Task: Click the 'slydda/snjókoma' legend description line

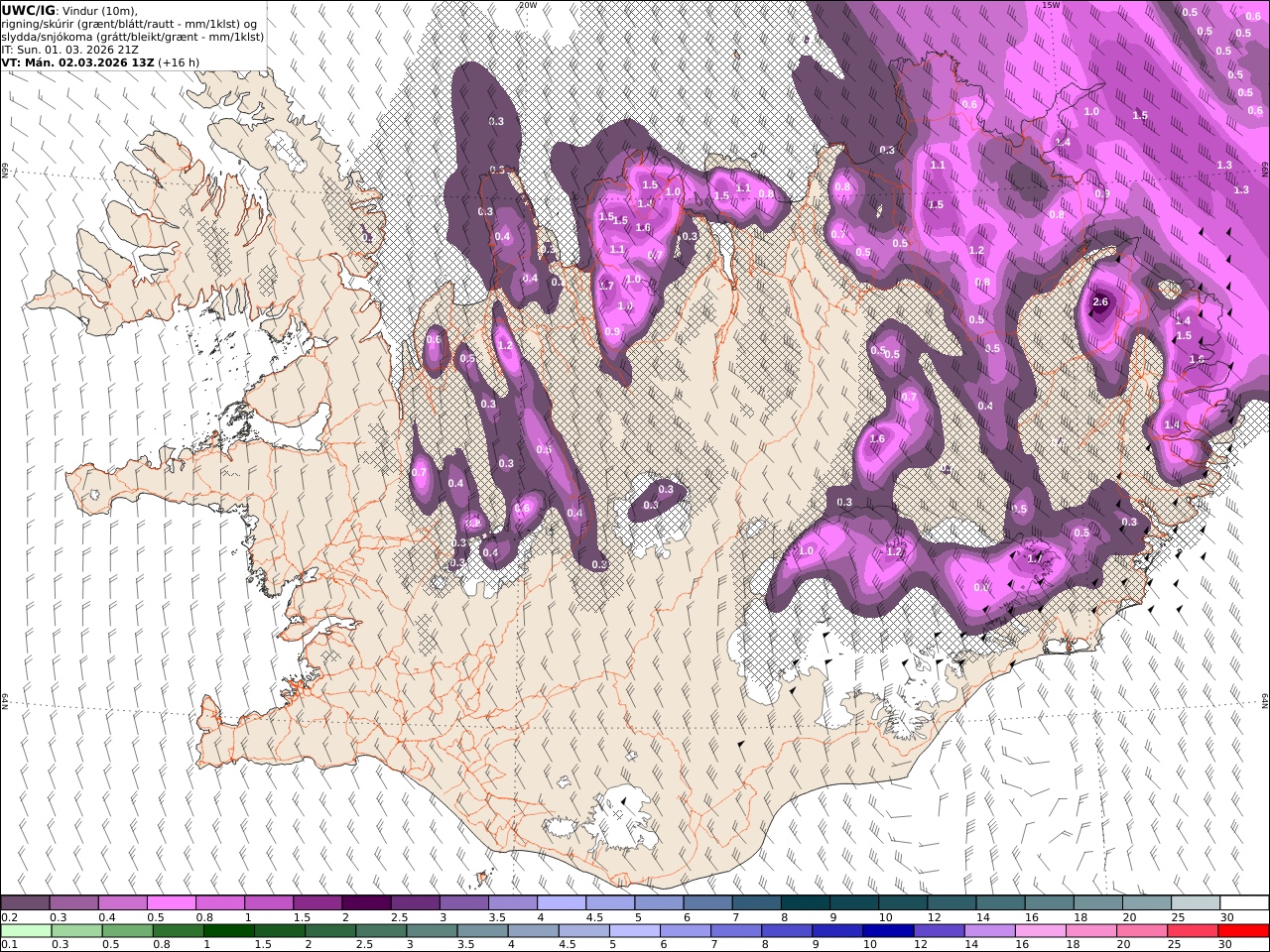Action: (x=133, y=37)
